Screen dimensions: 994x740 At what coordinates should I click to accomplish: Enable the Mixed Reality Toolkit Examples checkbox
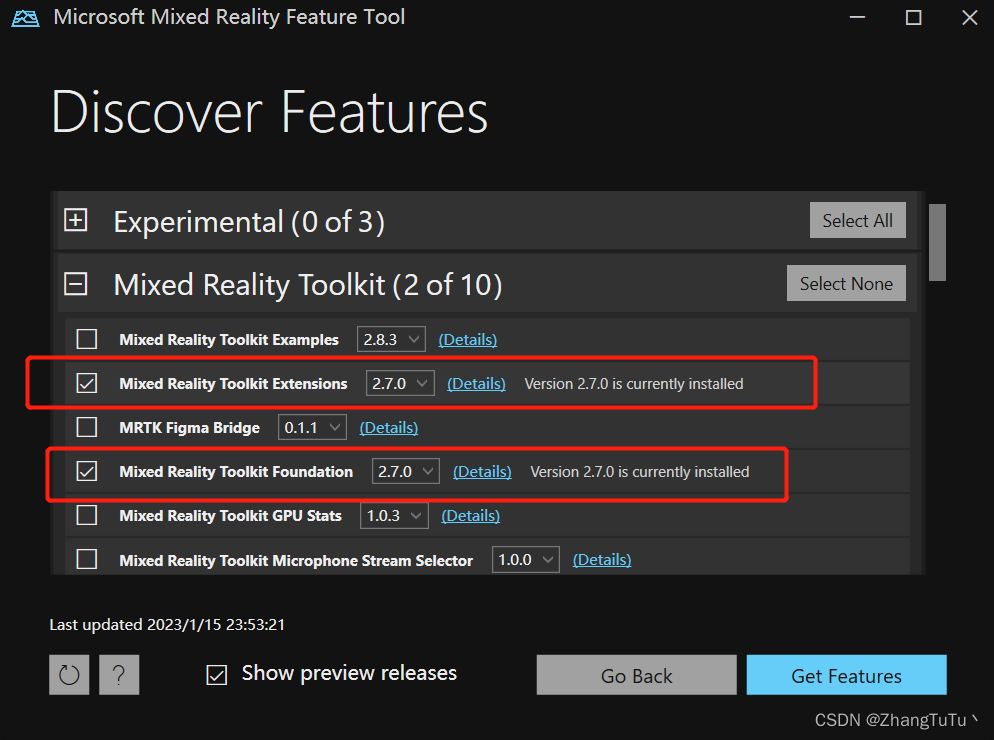(x=86, y=339)
